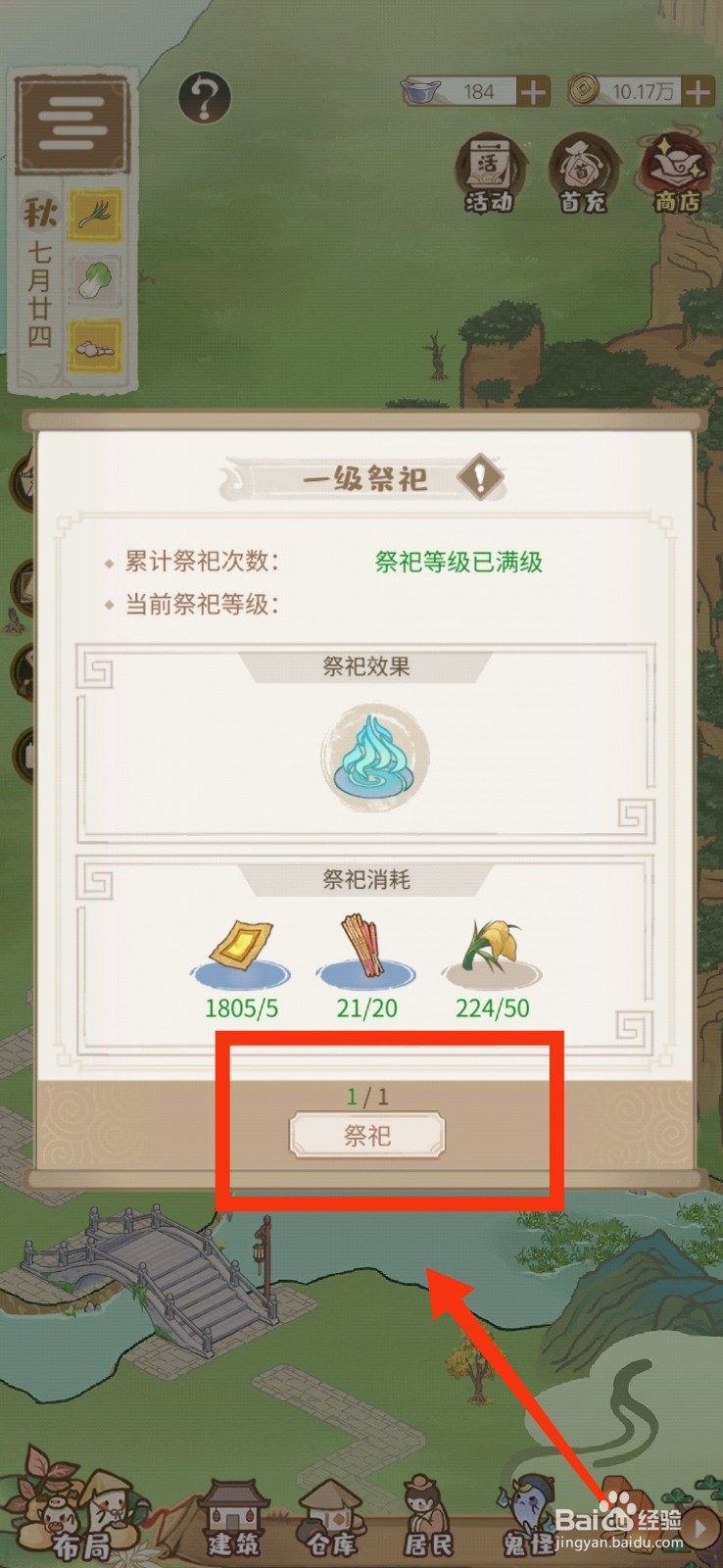Open the 活动 events icon

[489, 174]
